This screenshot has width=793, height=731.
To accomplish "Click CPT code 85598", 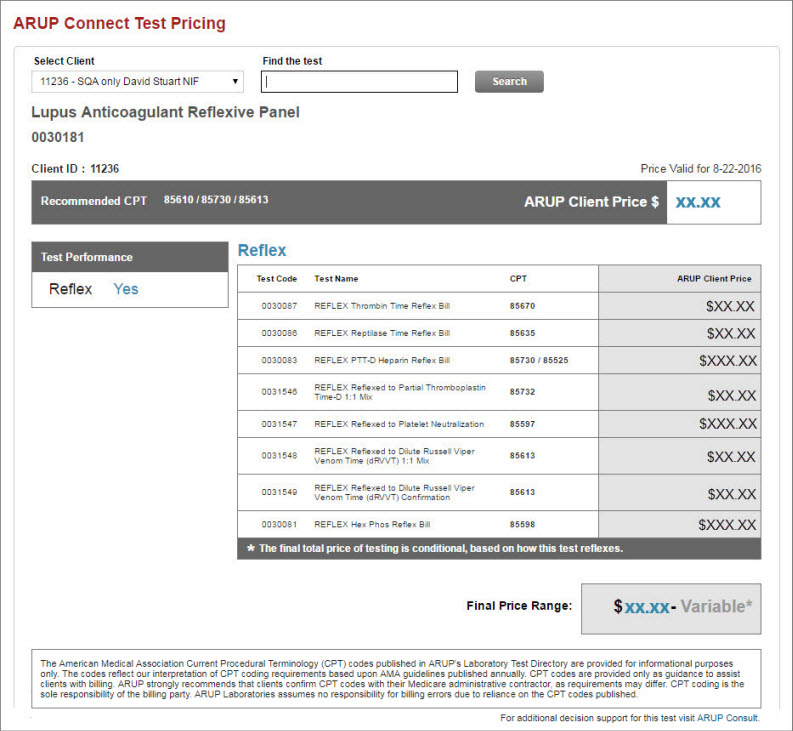I will [522, 524].
